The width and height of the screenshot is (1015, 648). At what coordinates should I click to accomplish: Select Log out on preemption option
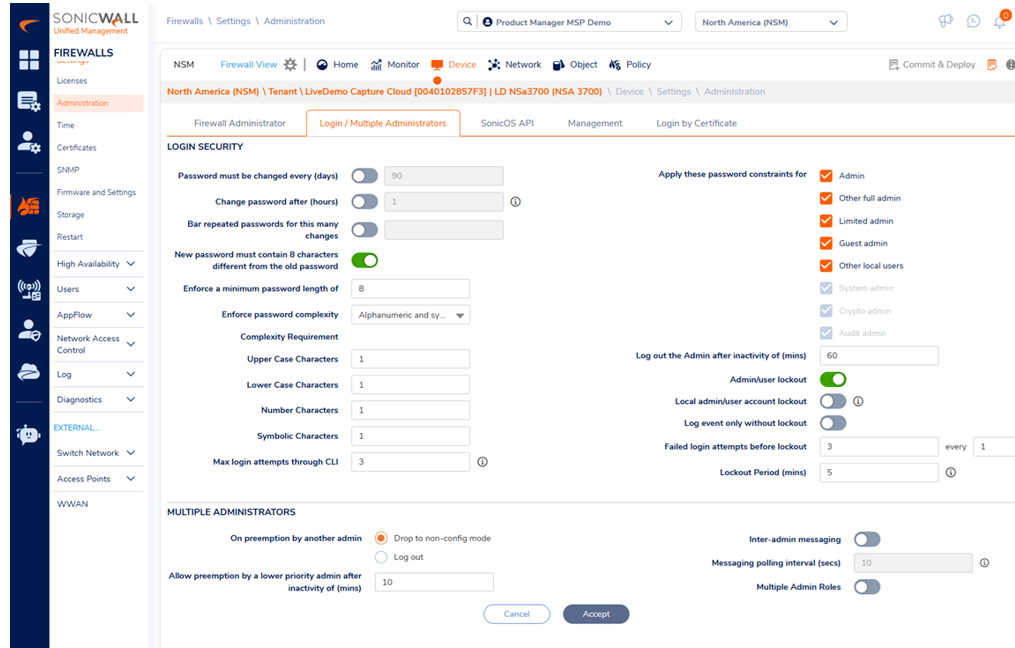click(x=381, y=557)
